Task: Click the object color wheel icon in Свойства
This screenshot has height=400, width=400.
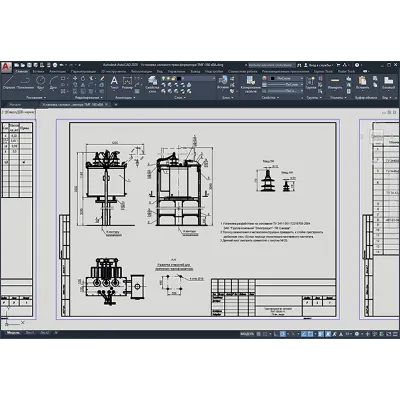Action: 264,78
